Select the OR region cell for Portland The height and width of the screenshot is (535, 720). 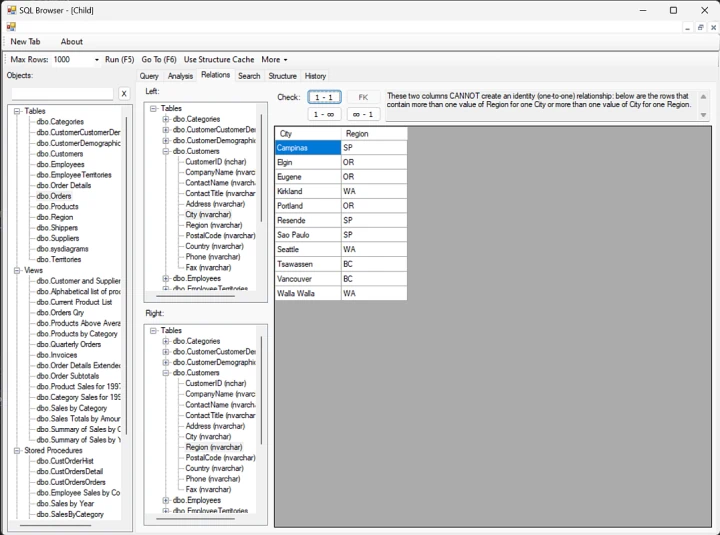[x=374, y=206]
